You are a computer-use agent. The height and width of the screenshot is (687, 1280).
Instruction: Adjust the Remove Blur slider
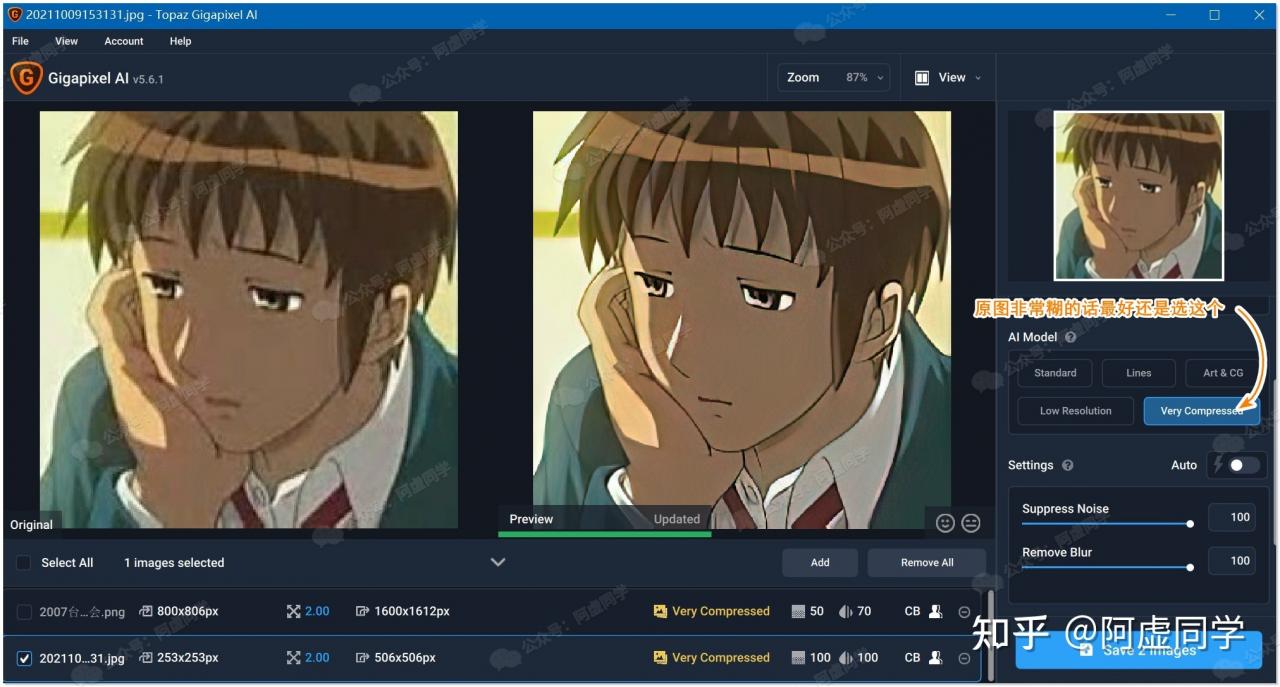tap(1106, 568)
